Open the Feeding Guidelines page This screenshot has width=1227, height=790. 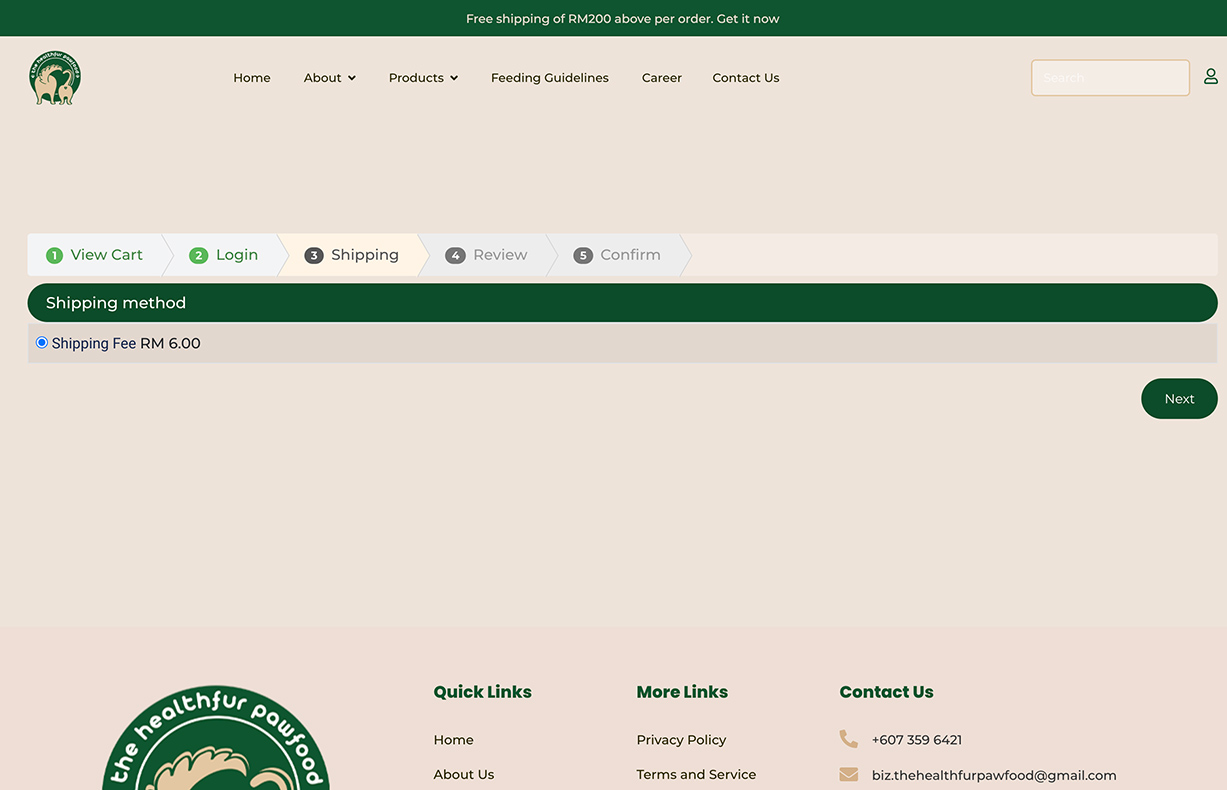pos(549,78)
